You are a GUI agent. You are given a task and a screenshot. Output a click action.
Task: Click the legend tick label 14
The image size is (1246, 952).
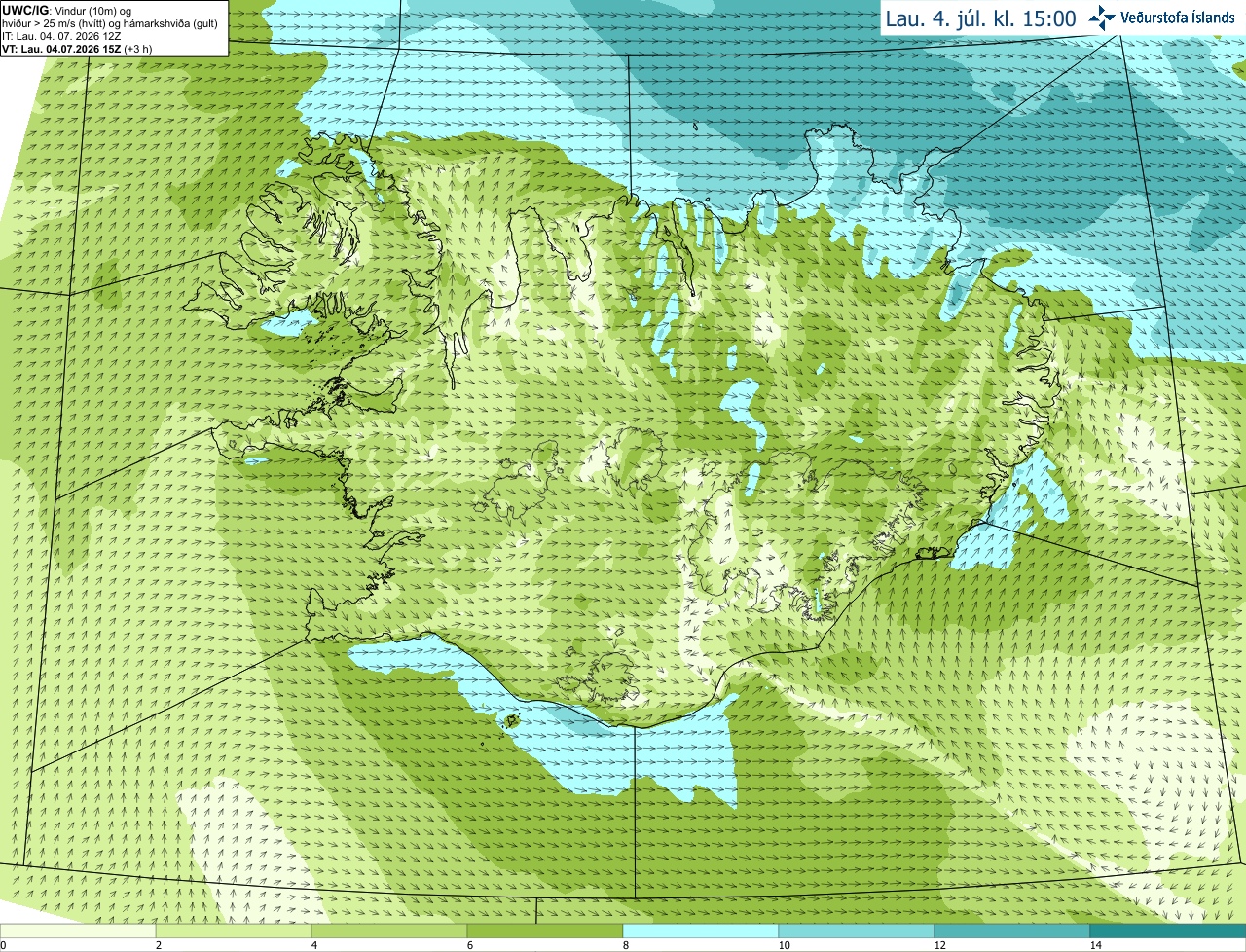(1095, 945)
